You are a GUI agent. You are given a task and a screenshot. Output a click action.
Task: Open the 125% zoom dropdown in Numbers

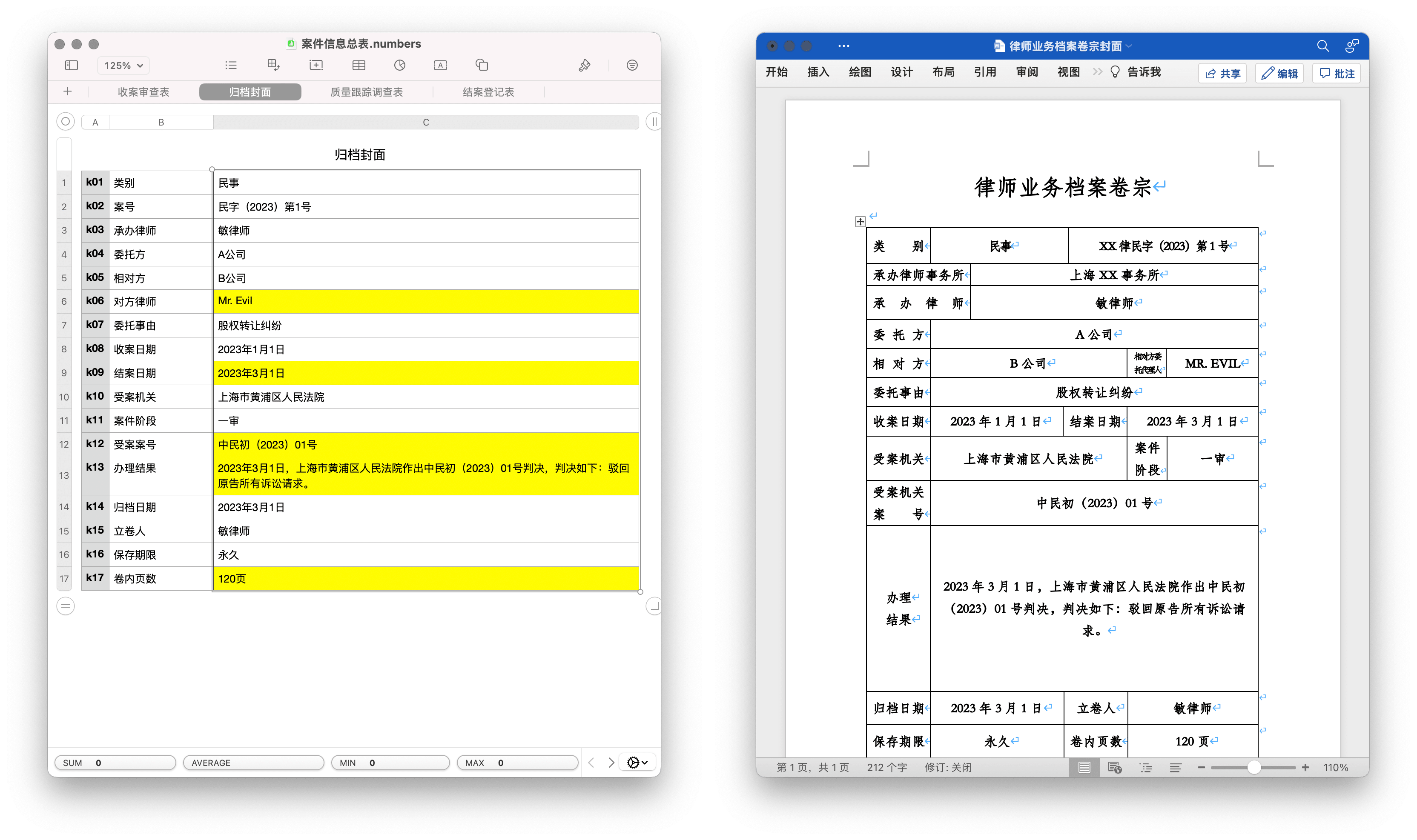123,66
